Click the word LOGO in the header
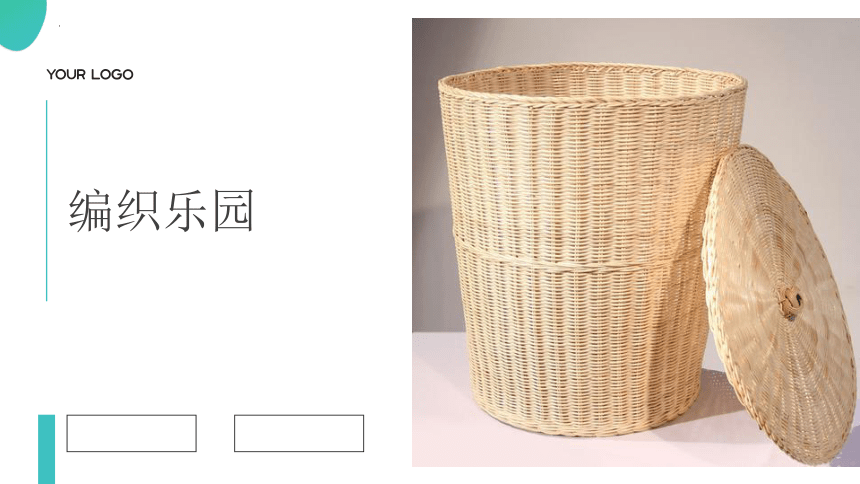860x484 pixels. (x=112, y=75)
